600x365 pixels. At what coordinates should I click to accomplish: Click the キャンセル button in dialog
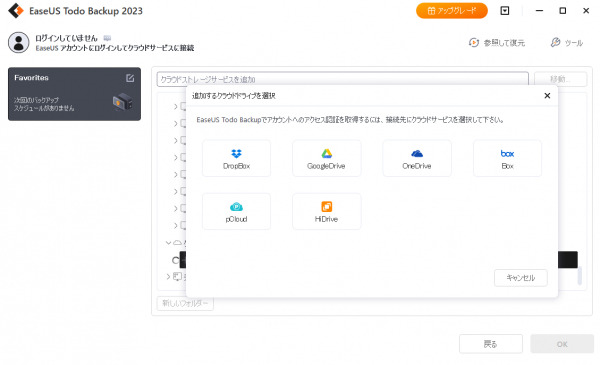[520, 278]
